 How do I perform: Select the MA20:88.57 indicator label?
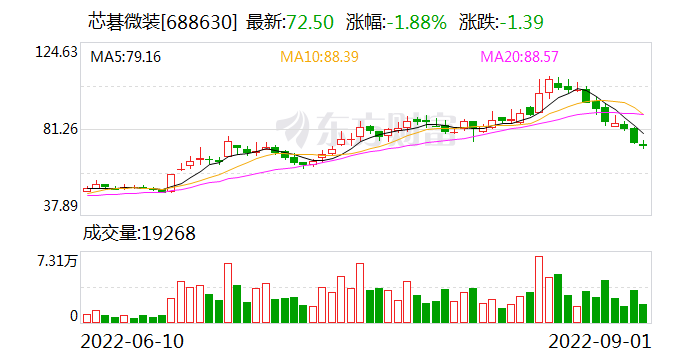(x=519, y=57)
